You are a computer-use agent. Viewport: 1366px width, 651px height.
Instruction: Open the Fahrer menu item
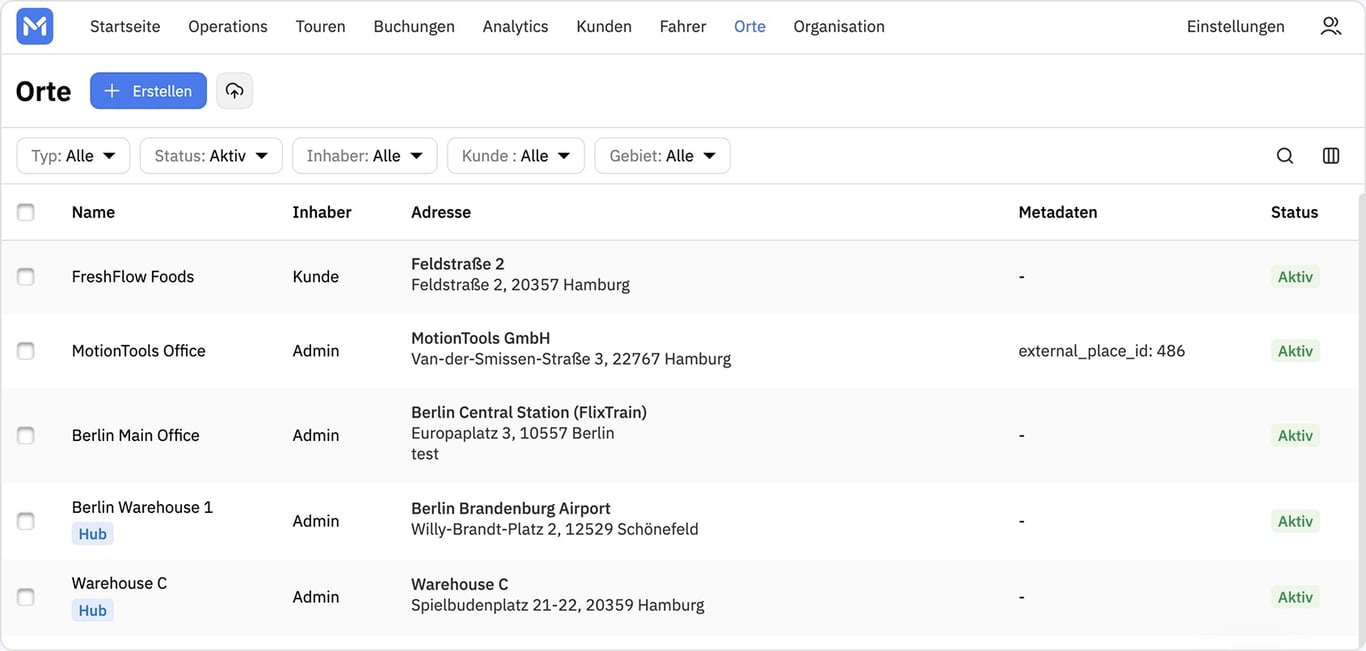click(x=683, y=27)
